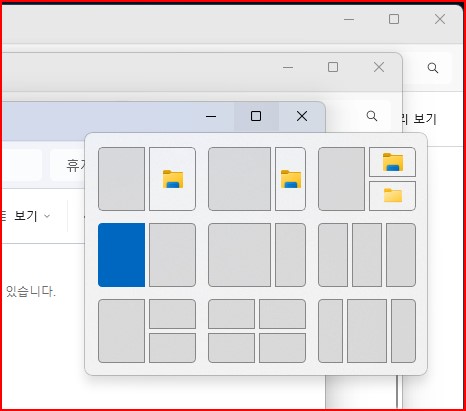Click the 있습니다. text in front window

(x=31, y=292)
